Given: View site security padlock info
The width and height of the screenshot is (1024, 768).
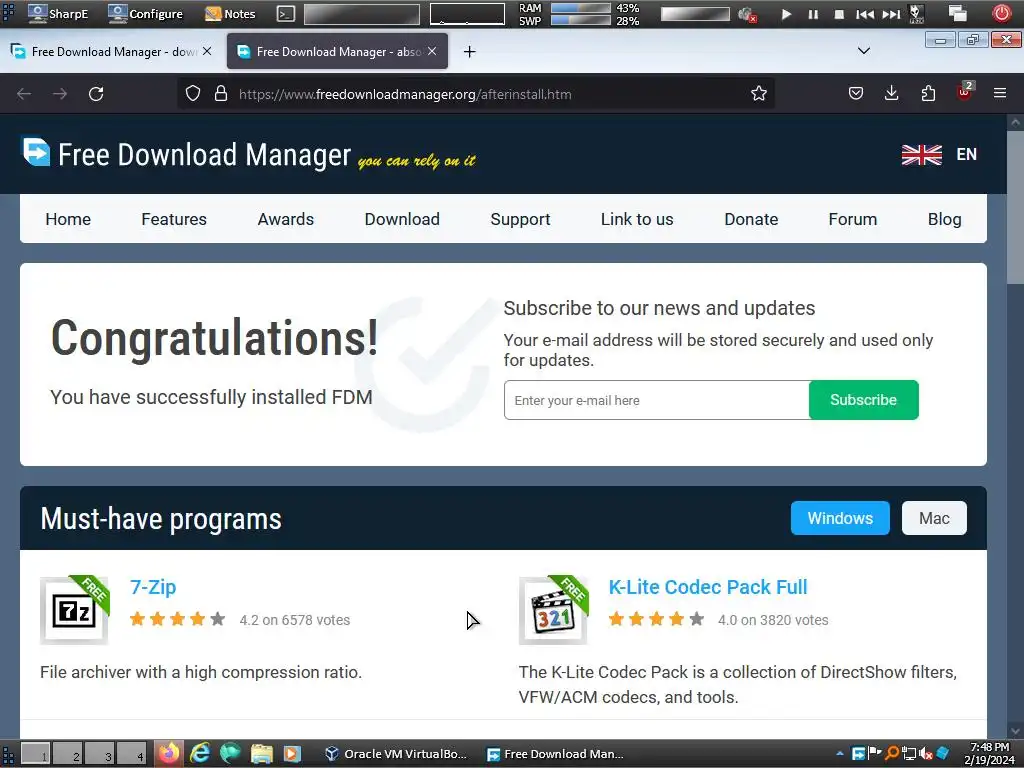Looking at the screenshot, I should (x=221, y=93).
